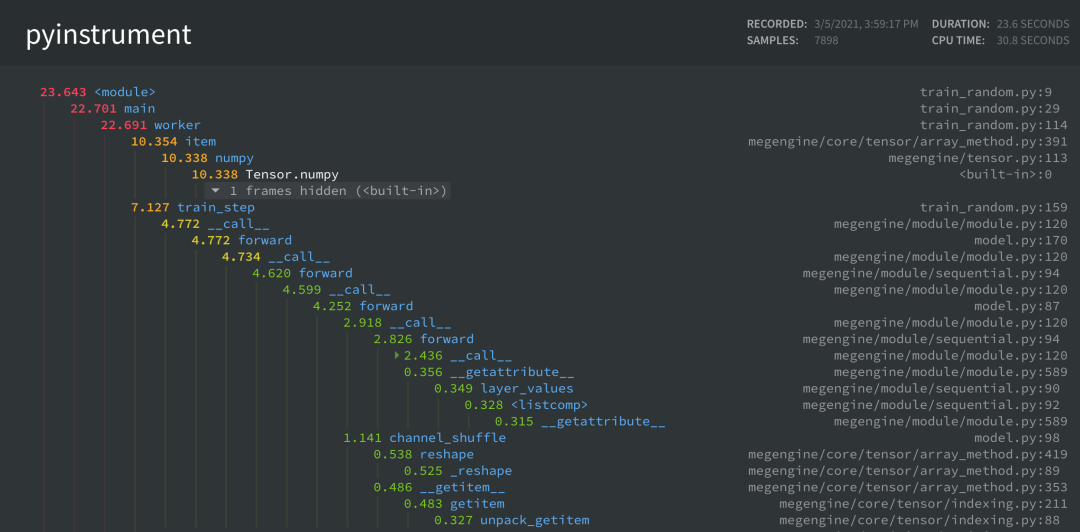The width and height of the screenshot is (1080, 532).
Task: Select the 2.918 __call__ frame
Action: click(x=397, y=323)
